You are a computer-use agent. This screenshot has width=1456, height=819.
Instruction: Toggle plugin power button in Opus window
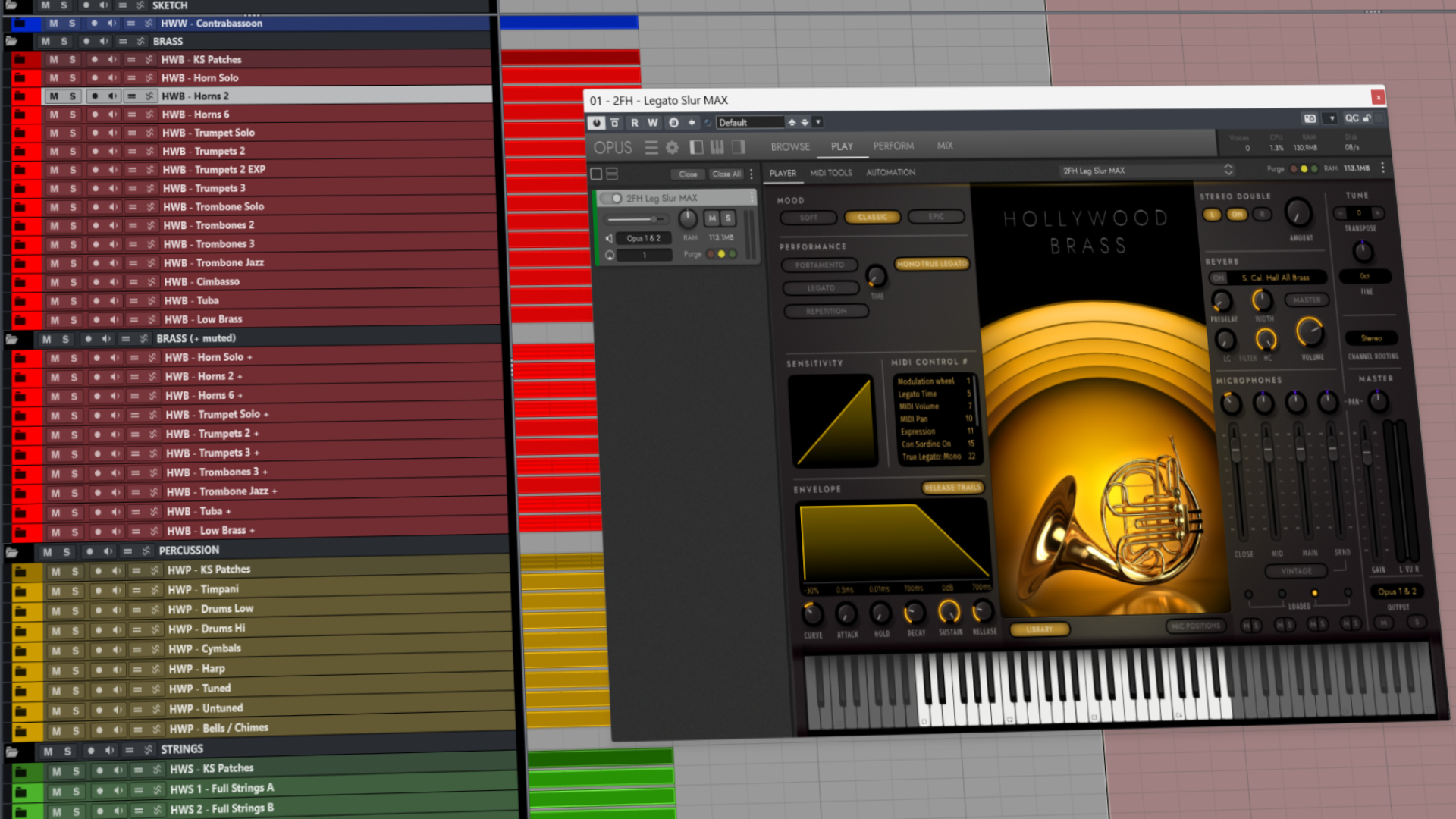click(x=597, y=123)
